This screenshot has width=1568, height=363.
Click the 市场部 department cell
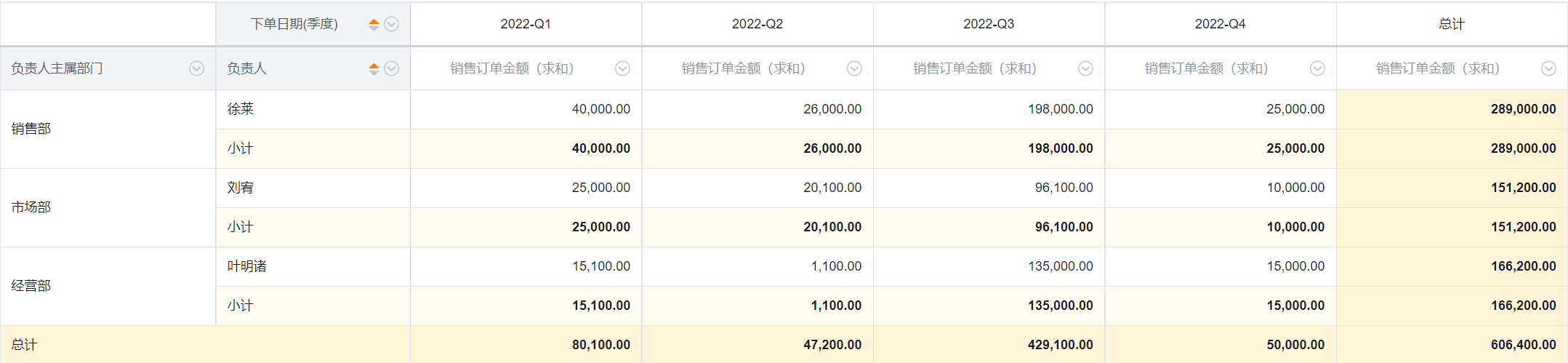[x=108, y=207]
